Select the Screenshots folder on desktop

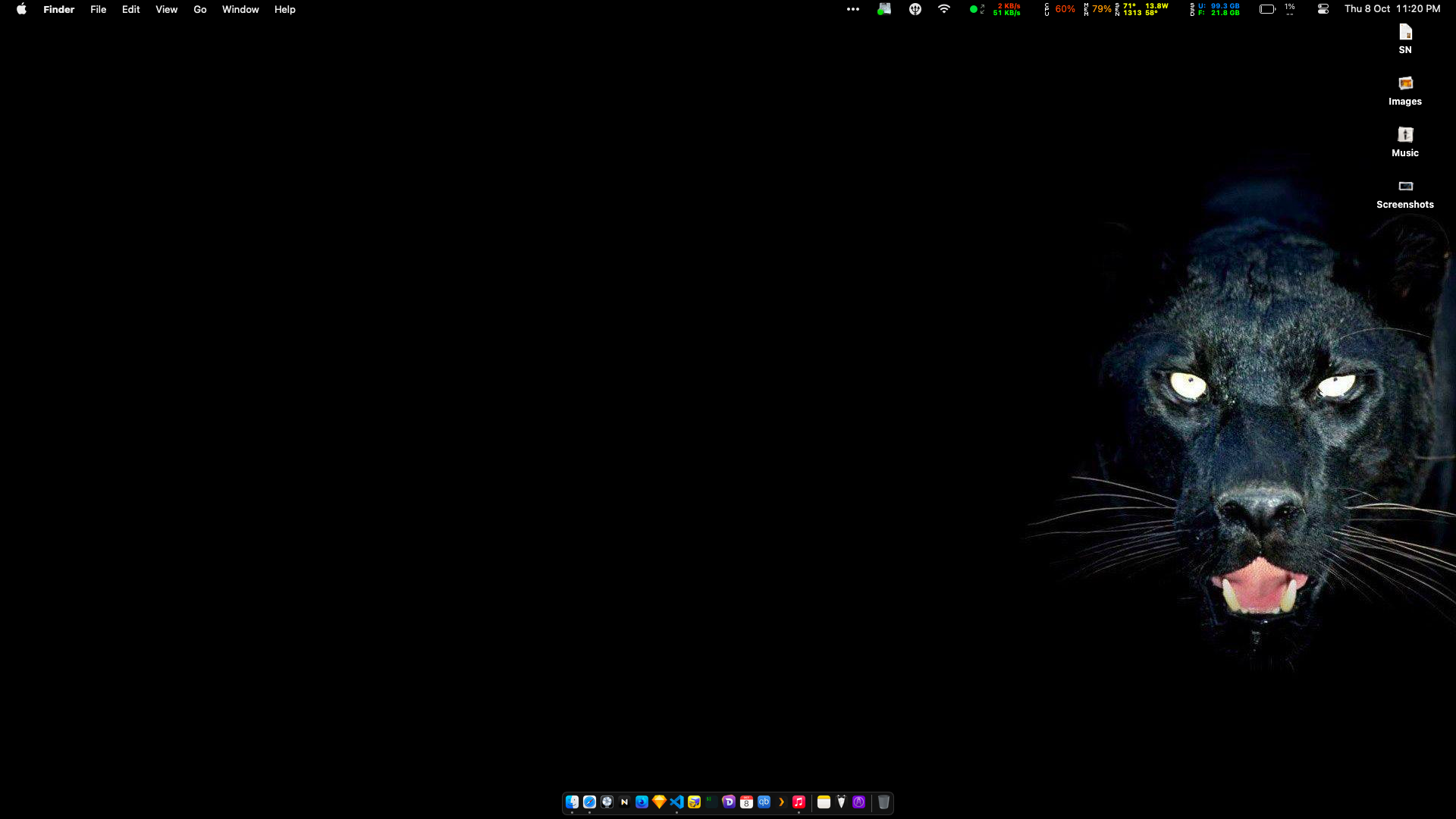(1405, 193)
